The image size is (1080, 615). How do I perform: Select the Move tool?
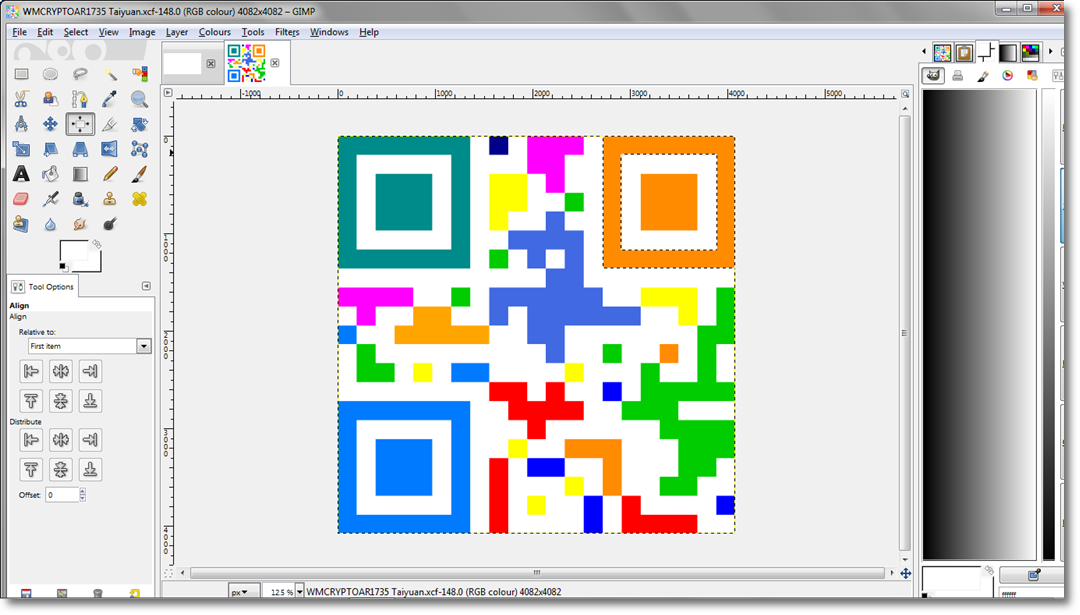[x=50, y=124]
